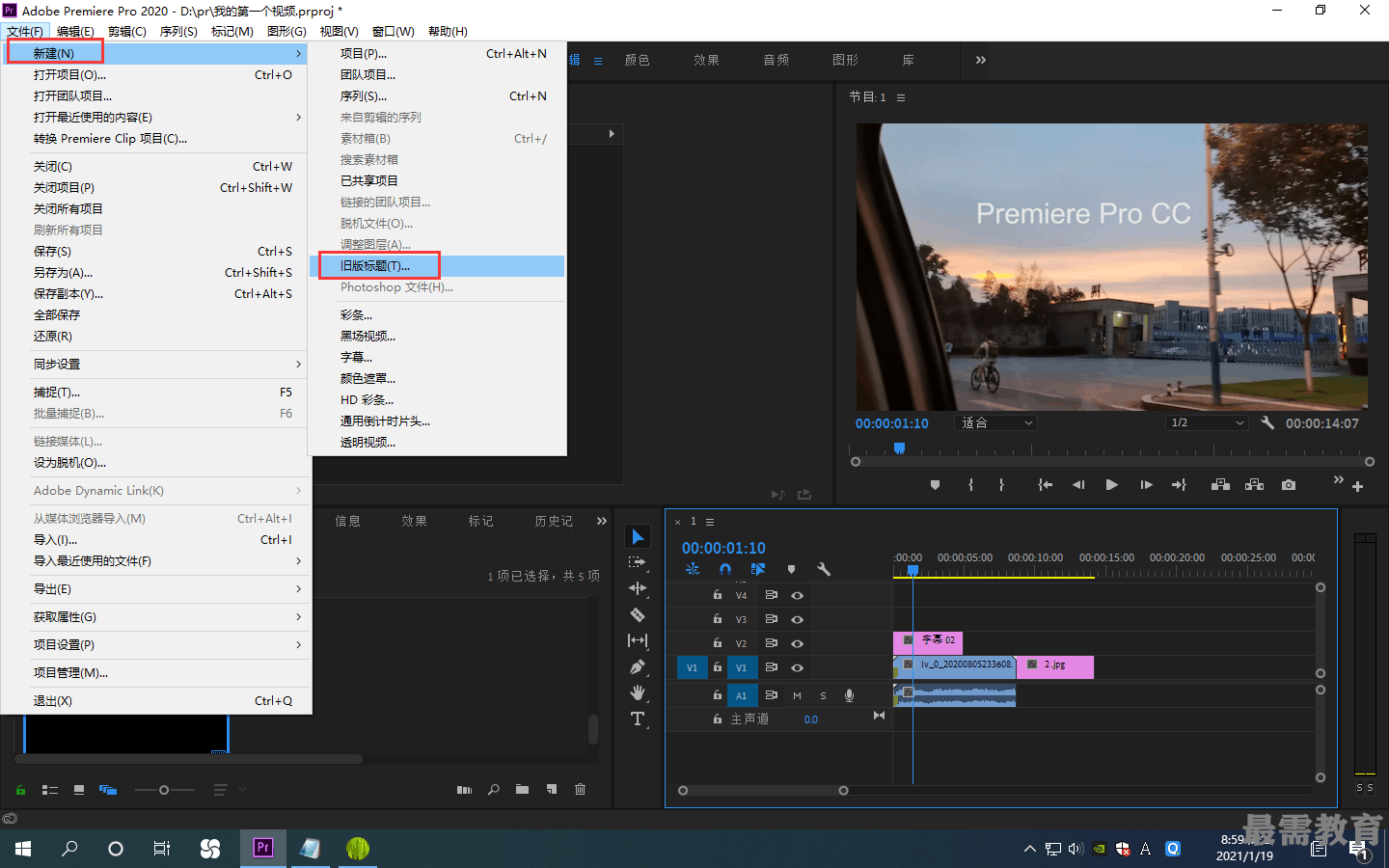Viewport: 1389px width, 868px height.
Task: Click the New Item icon
Action: pyautogui.click(x=552, y=789)
